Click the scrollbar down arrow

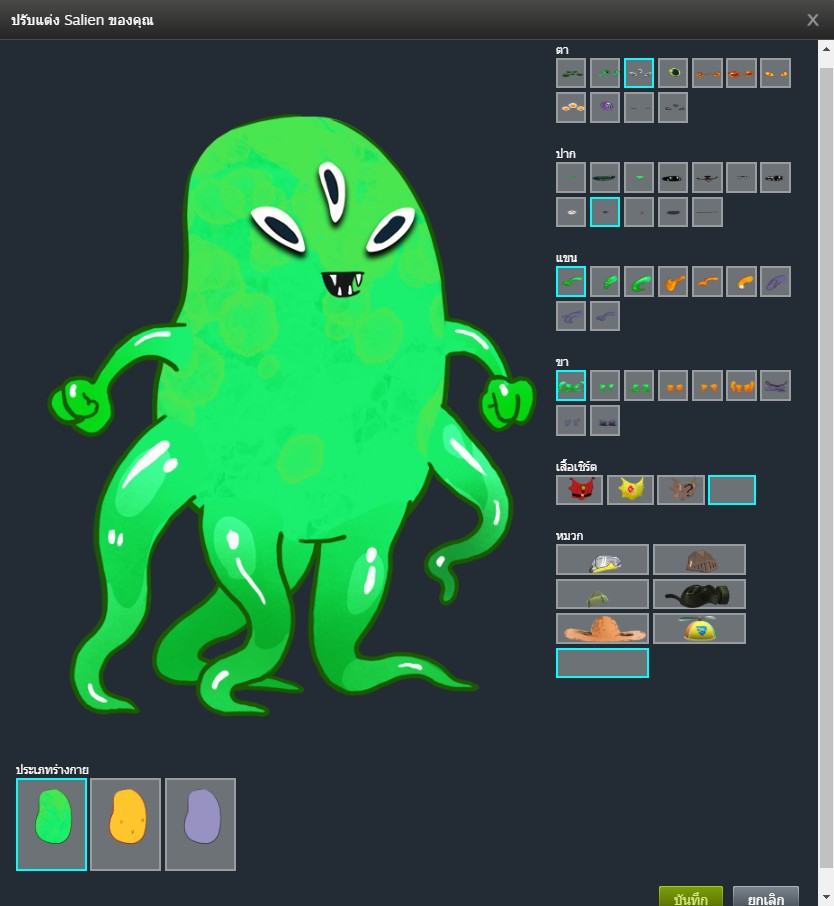coord(826,897)
